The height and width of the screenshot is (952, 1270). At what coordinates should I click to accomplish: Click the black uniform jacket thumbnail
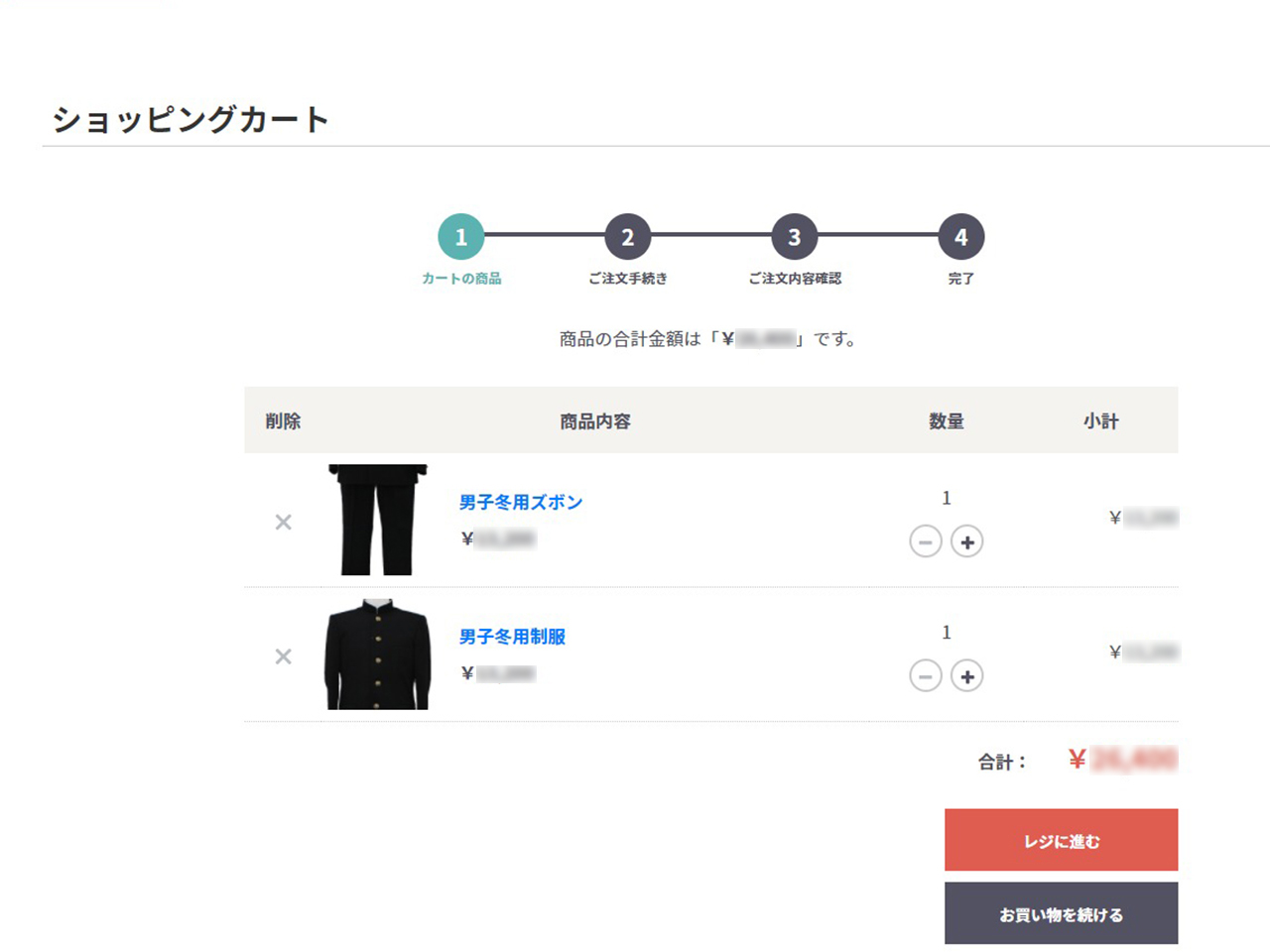[377, 654]
